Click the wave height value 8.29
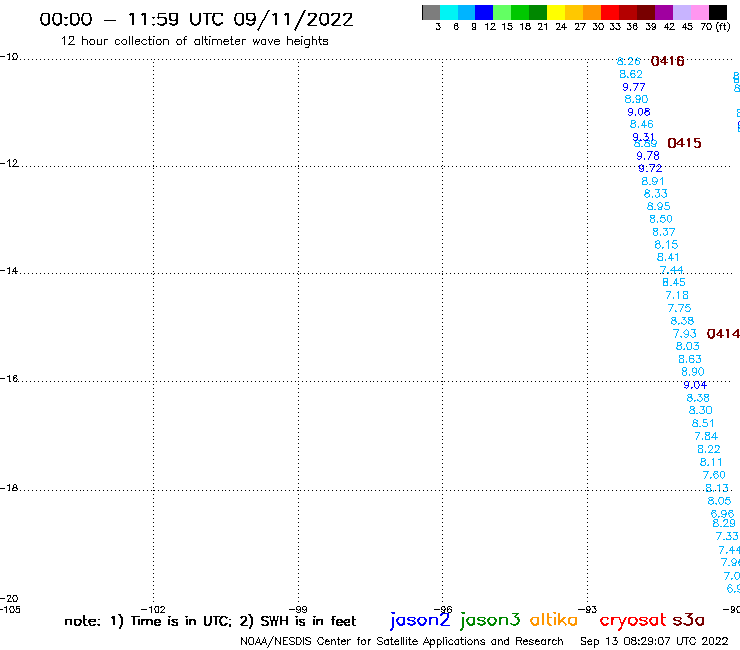Viewport: 740px width, 650px height. 724,523
